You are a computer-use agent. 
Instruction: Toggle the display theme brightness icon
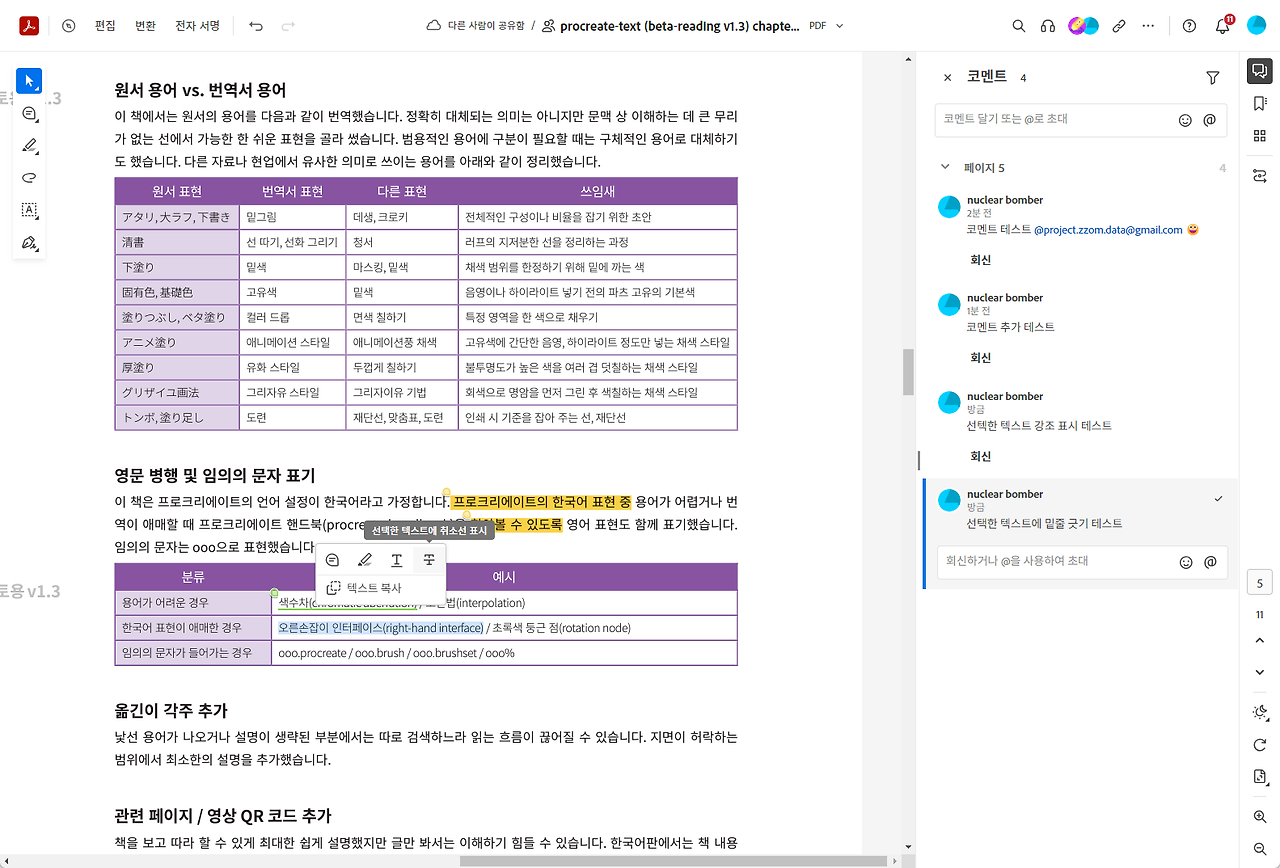[x=1259, y=712]
